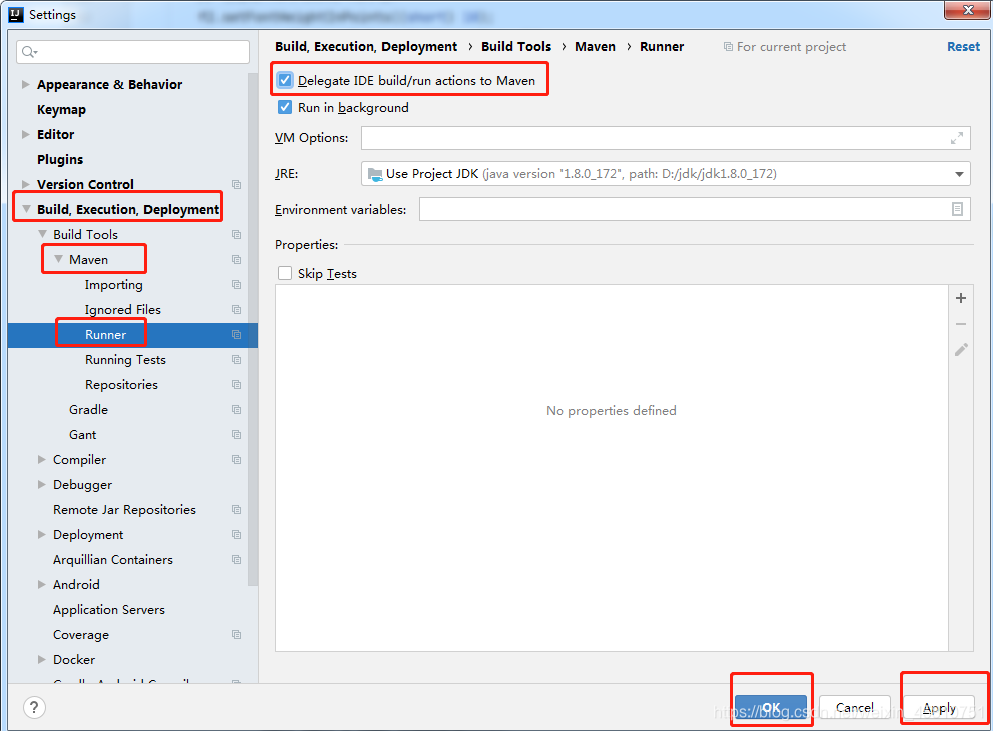Screen dimensions: 993x731
Task: Click the IntelliJ icon in the title bar
Action: (16, 14)
